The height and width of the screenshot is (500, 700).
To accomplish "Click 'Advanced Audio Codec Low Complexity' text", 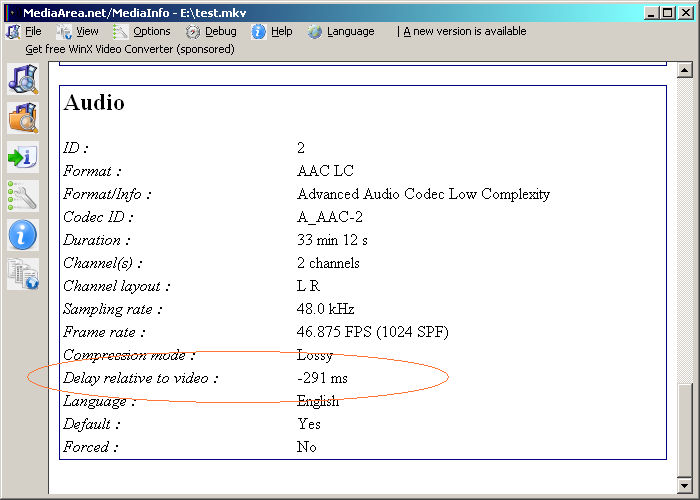I will point(423,194).
